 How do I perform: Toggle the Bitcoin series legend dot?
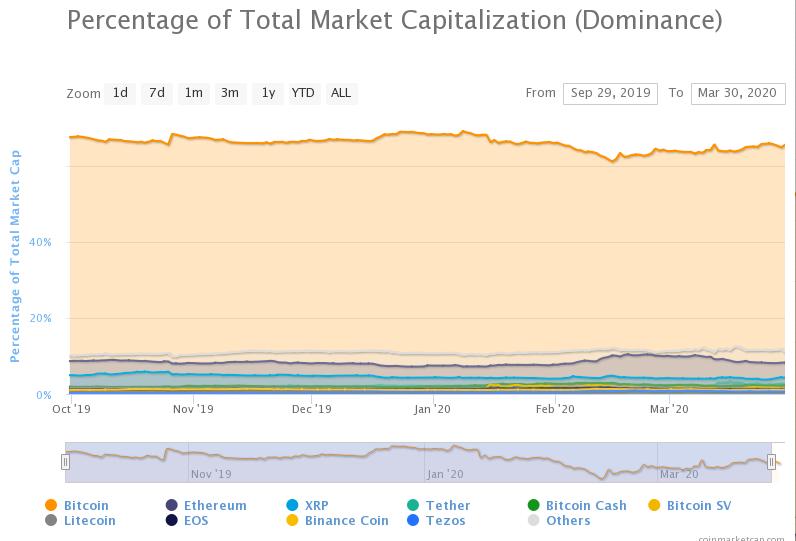click(51, 505)
